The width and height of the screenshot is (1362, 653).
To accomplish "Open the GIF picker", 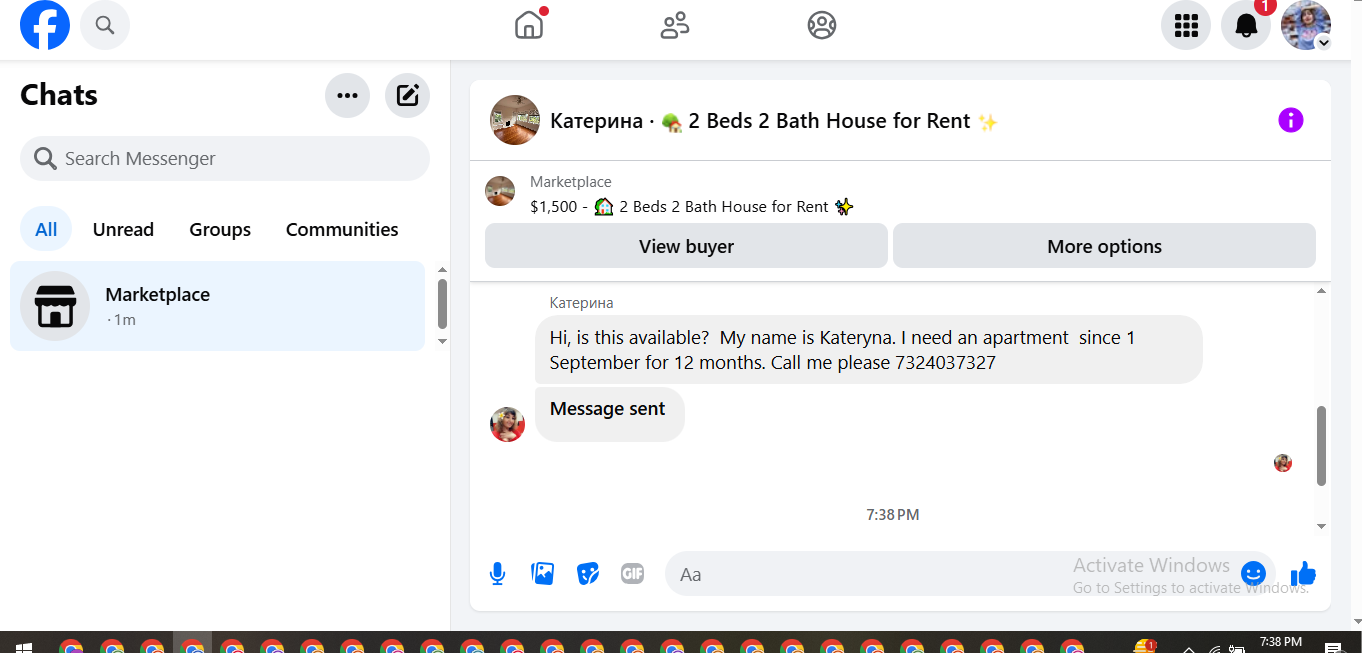I will pyautogui.click(x=632, y=574).
